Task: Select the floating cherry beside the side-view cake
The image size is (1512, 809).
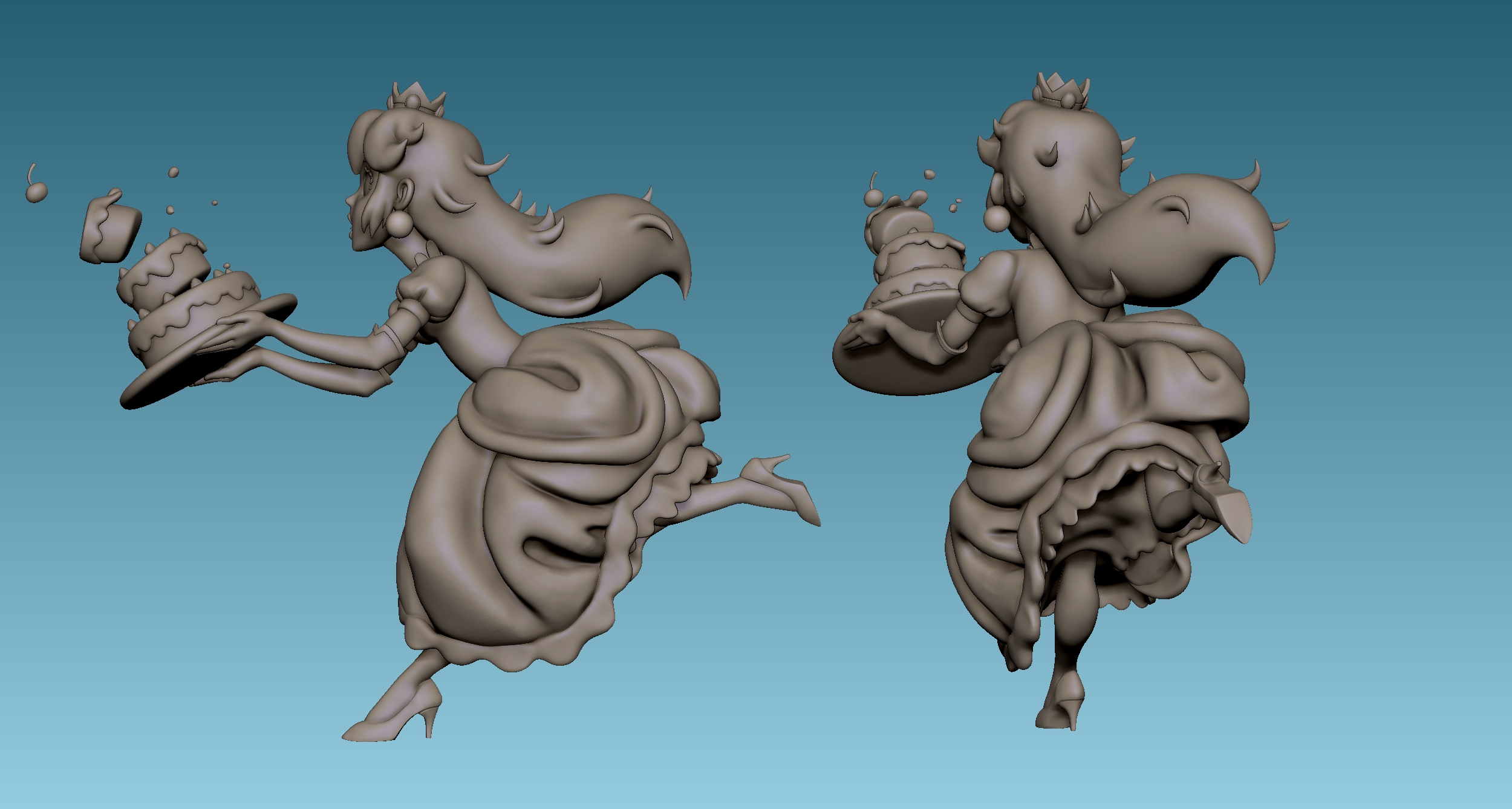Action: [x=36, y=185]
